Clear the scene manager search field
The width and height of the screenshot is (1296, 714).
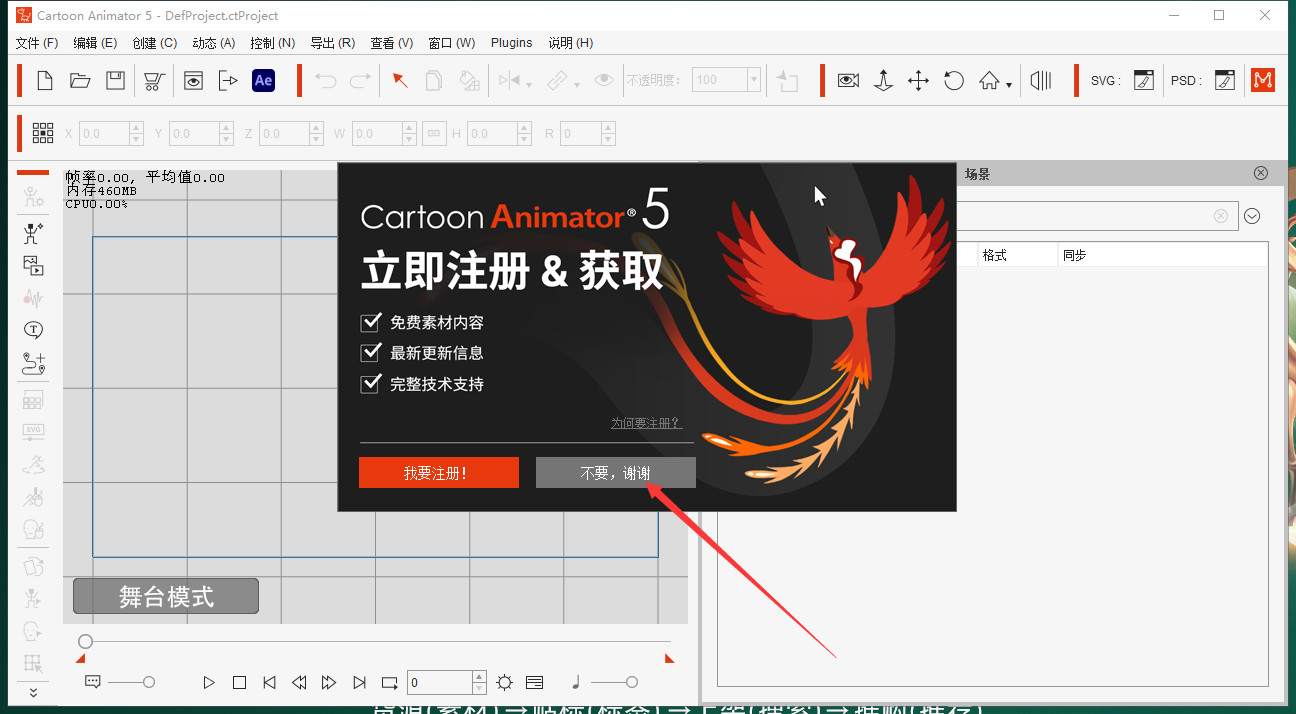tap(1220, 216)
